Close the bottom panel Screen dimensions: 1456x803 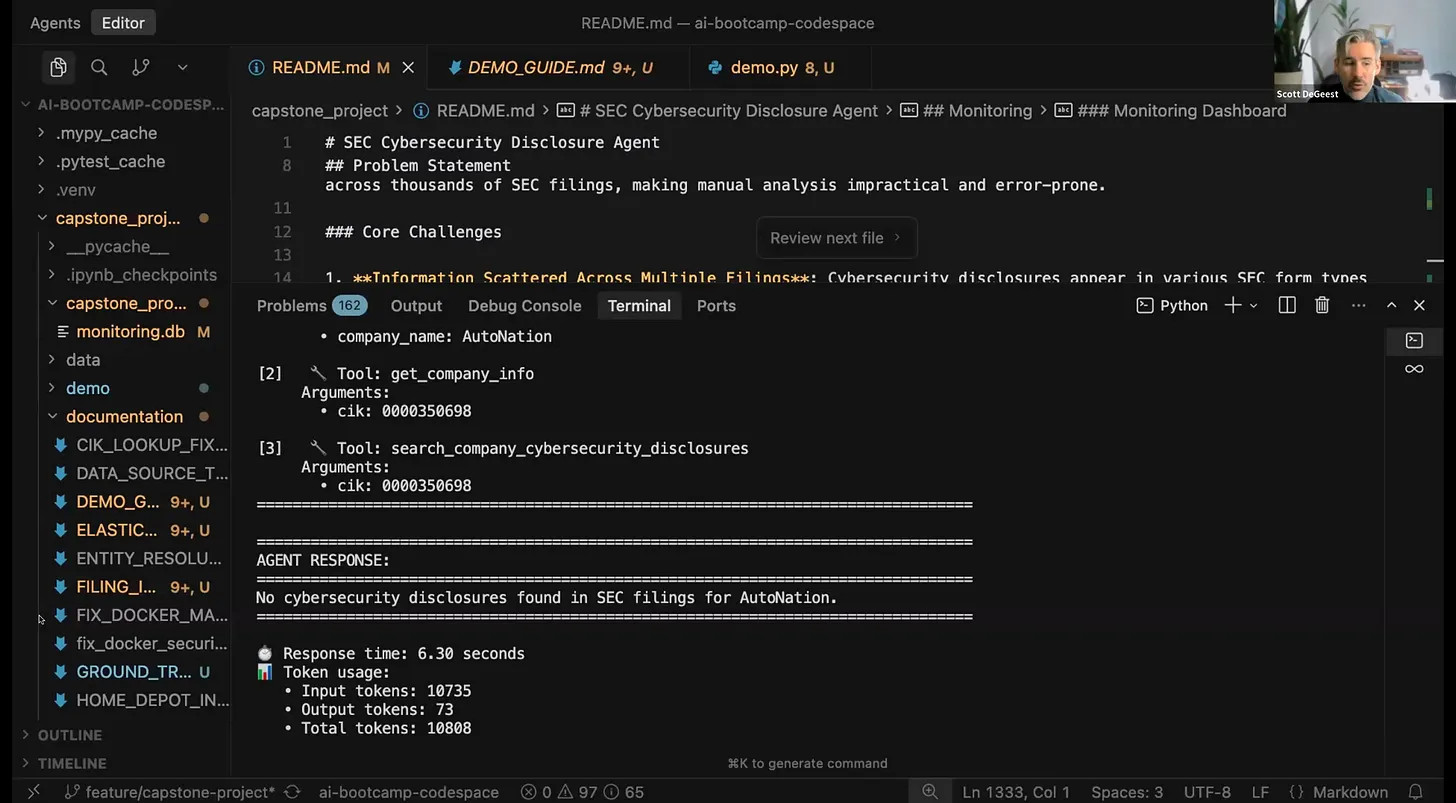[1419, 306]
